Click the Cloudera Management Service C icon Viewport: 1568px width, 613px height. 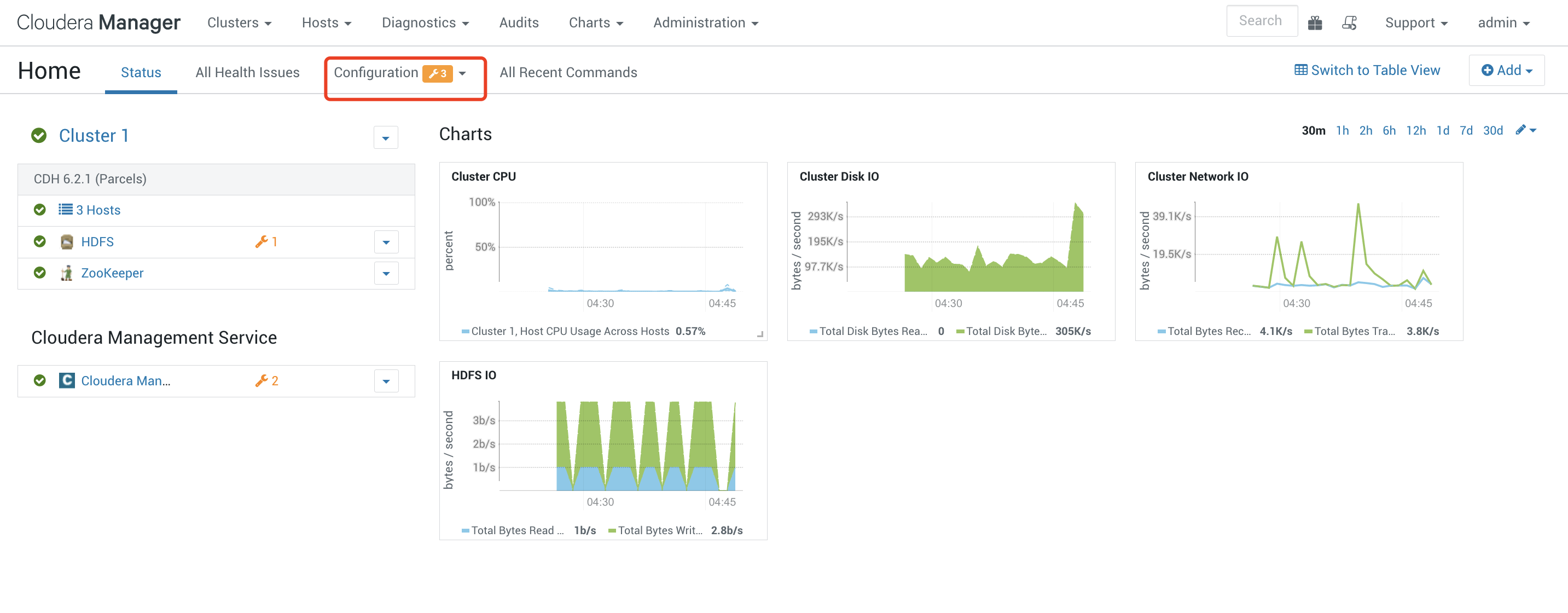[67, 380]
